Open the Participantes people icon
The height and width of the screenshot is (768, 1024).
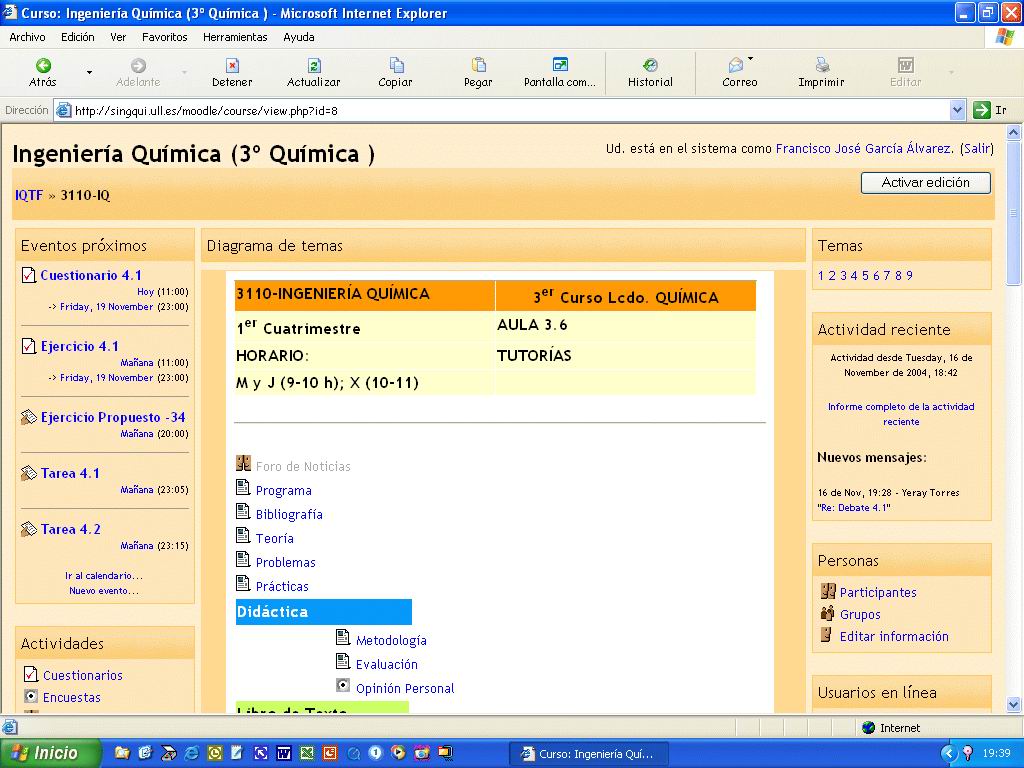click(x=827, y=591)
